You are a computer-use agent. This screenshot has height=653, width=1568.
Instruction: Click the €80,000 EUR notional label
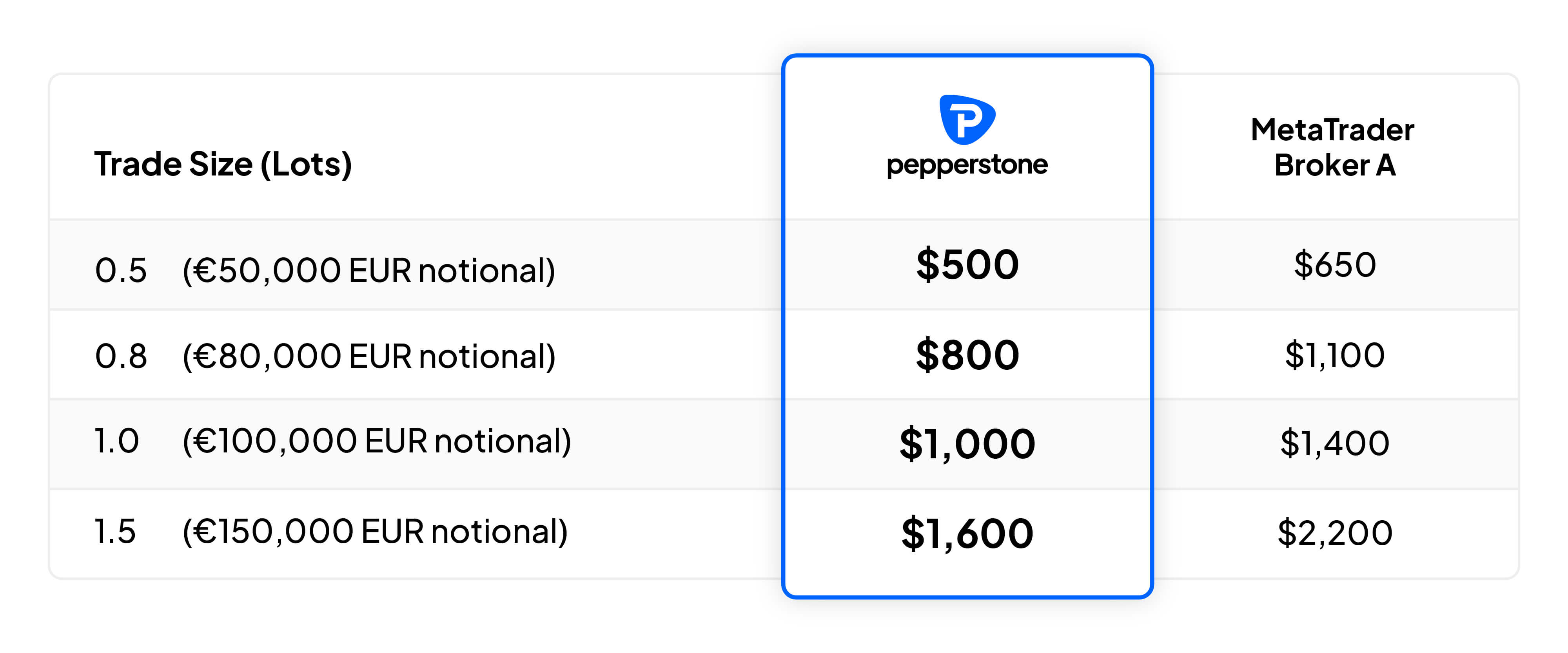coord(369,356)
